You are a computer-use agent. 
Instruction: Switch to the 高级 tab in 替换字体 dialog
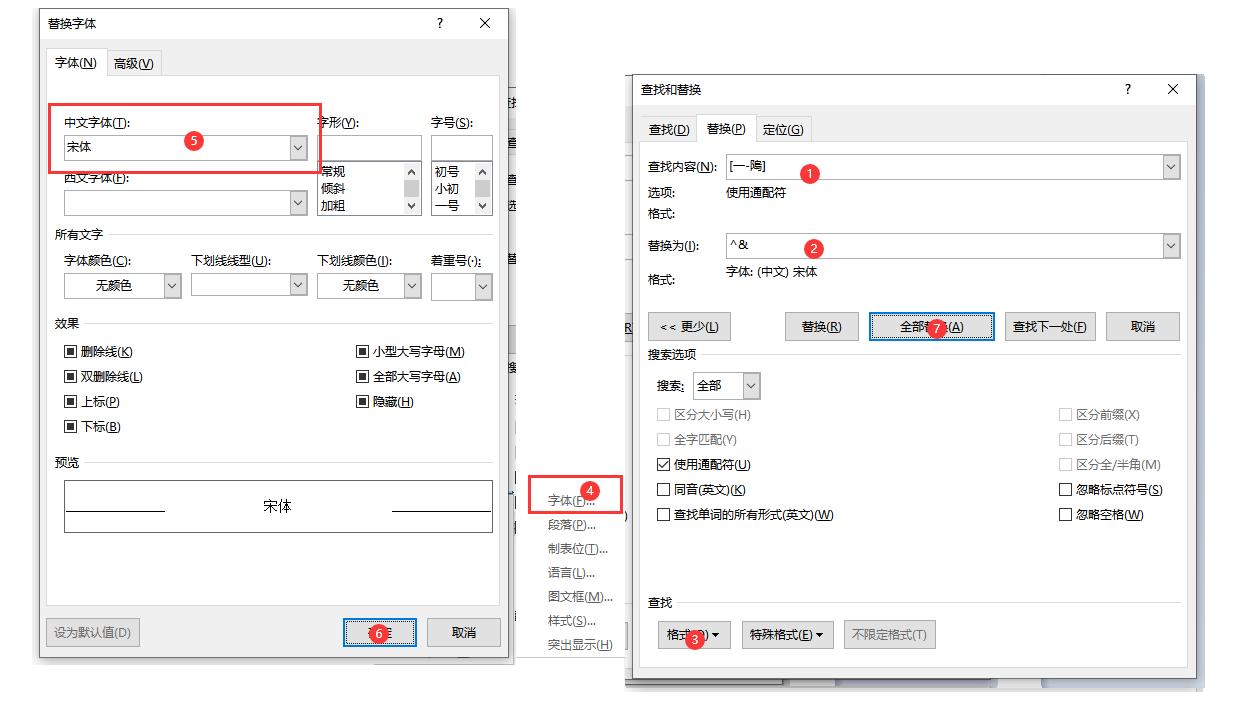click(x=133, y=62)
